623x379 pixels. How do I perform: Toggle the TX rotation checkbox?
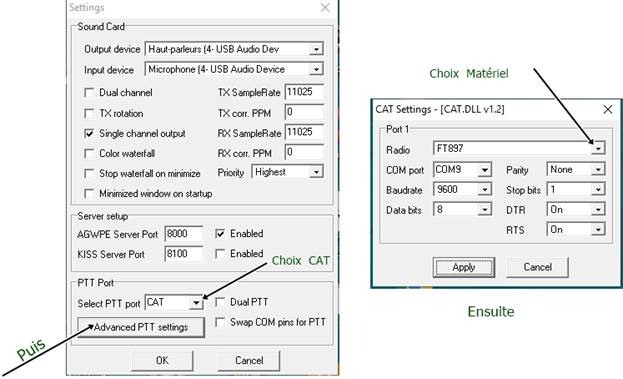click(x=89, y=114)
